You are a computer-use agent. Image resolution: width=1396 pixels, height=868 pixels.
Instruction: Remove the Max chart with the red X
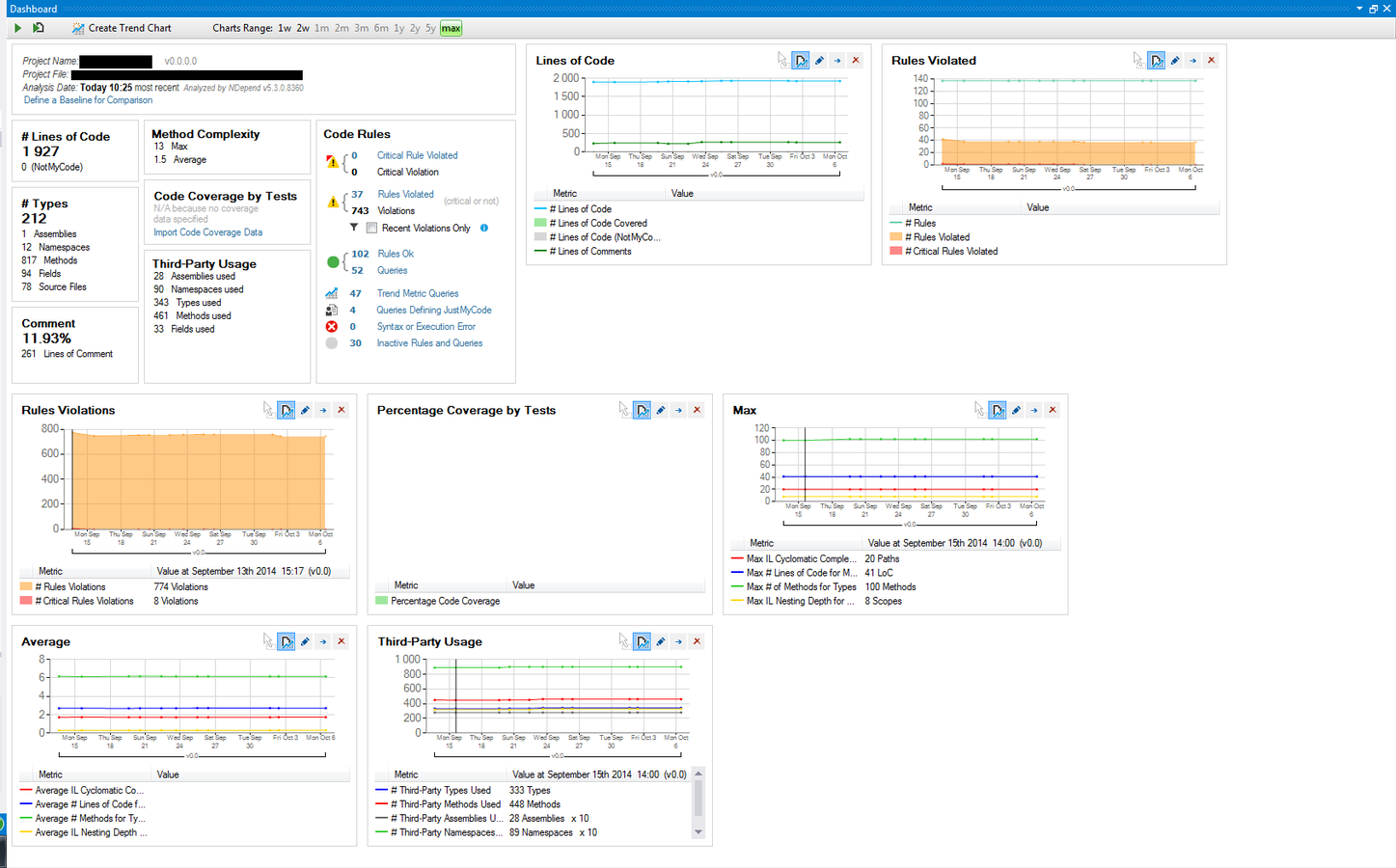click(1053, 411)
